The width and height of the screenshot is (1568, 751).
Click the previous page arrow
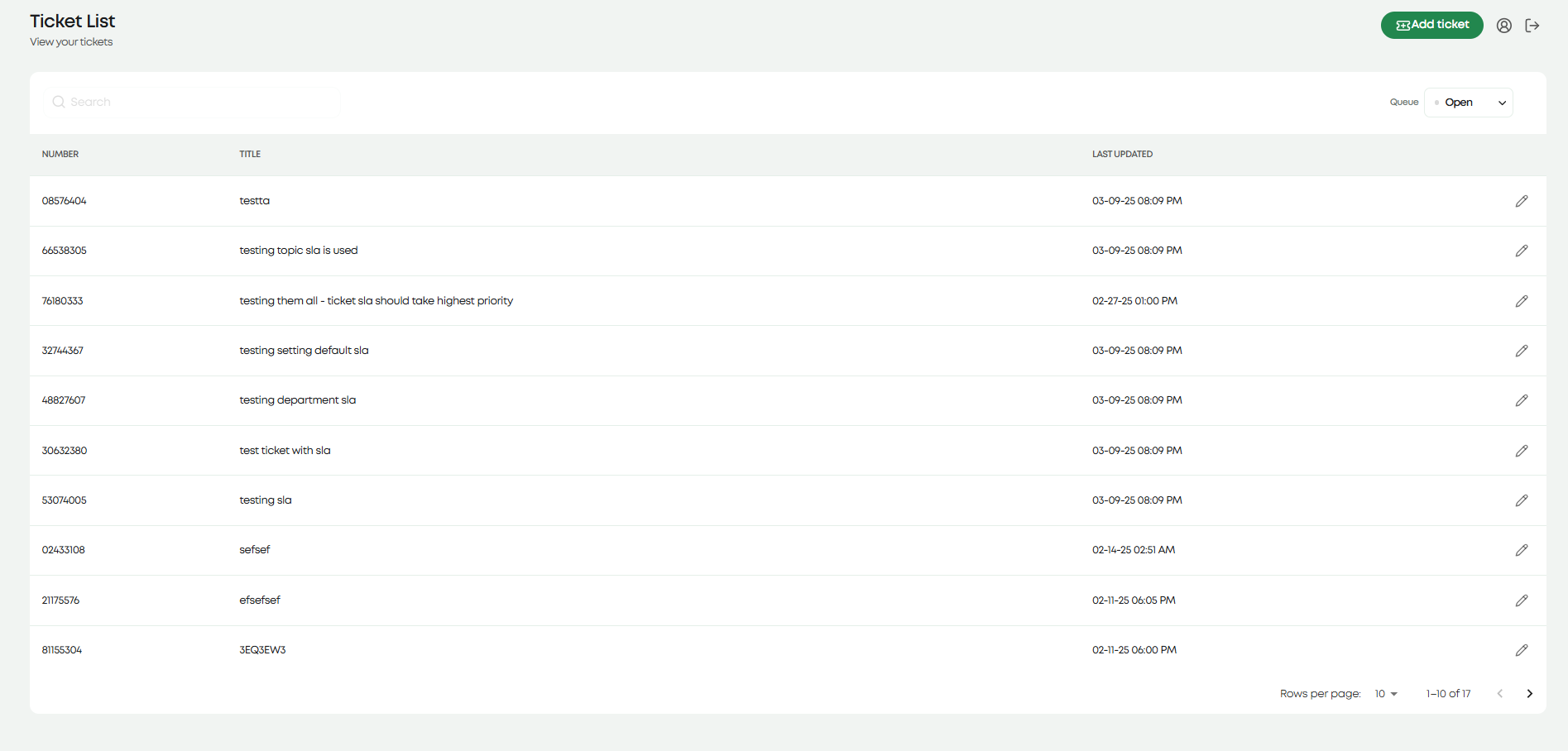1499,693
